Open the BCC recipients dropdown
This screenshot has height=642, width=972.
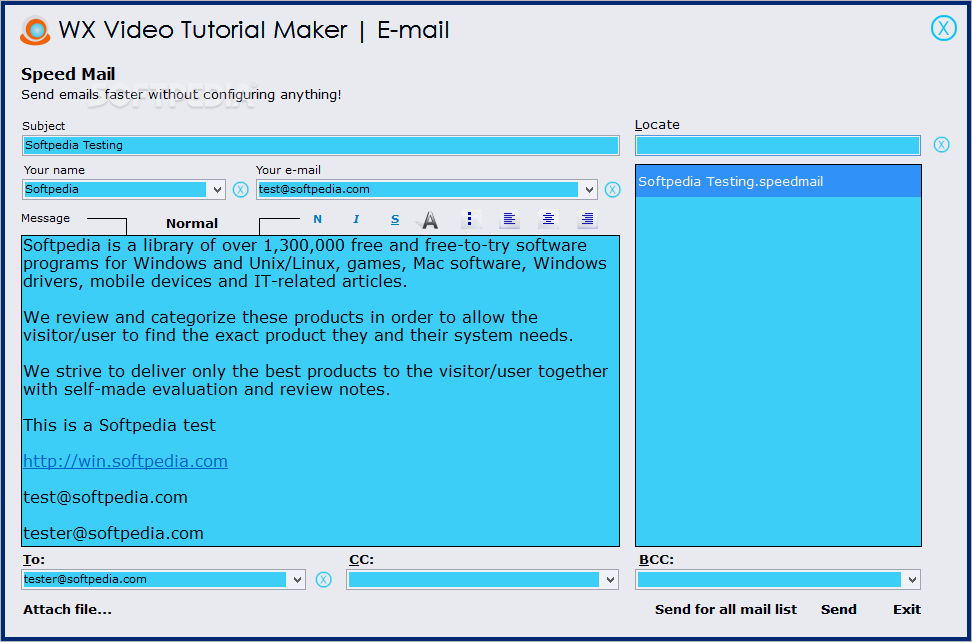[912, 580]
